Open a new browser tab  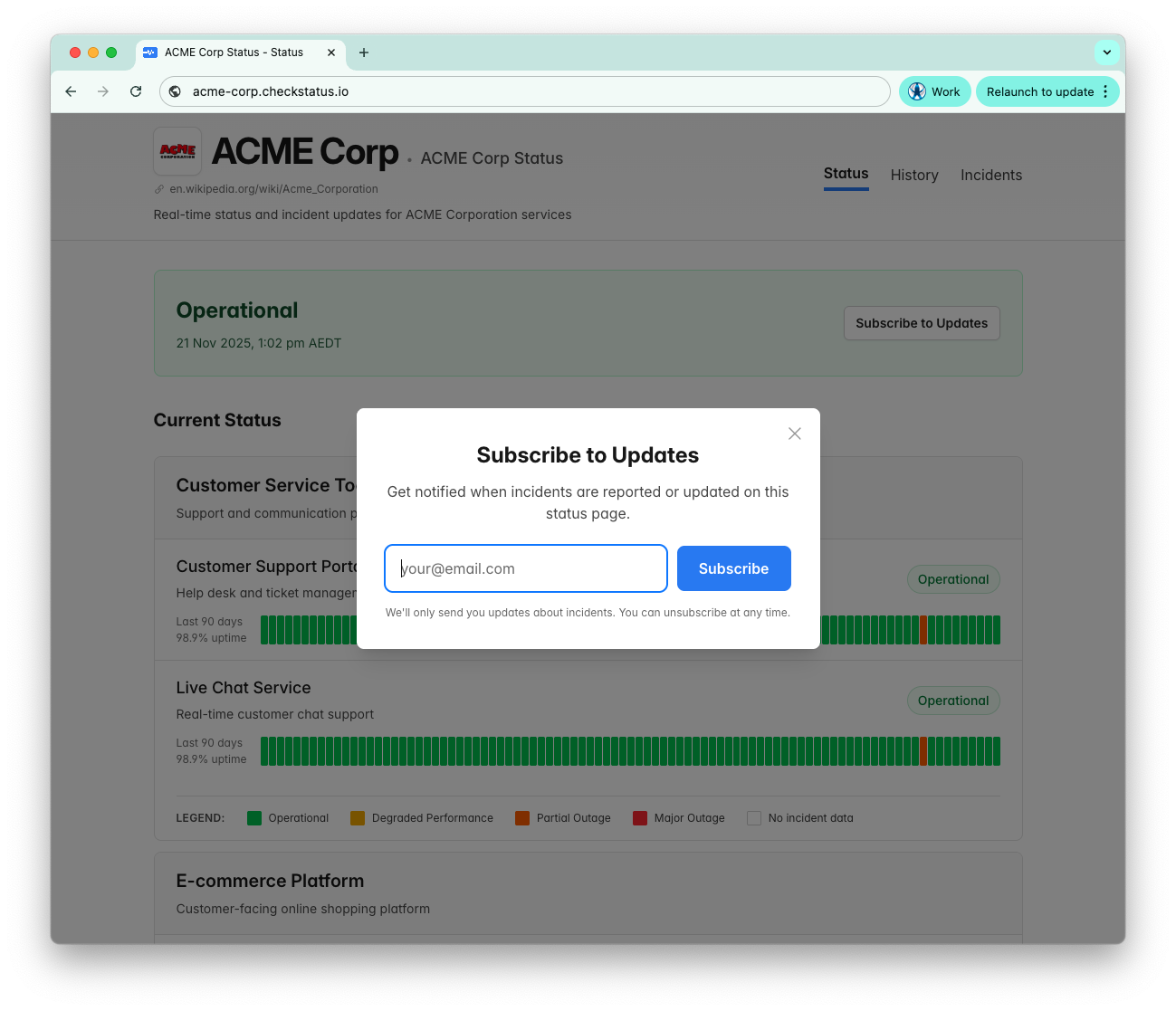pyautogui.click(x=364, y=52)
